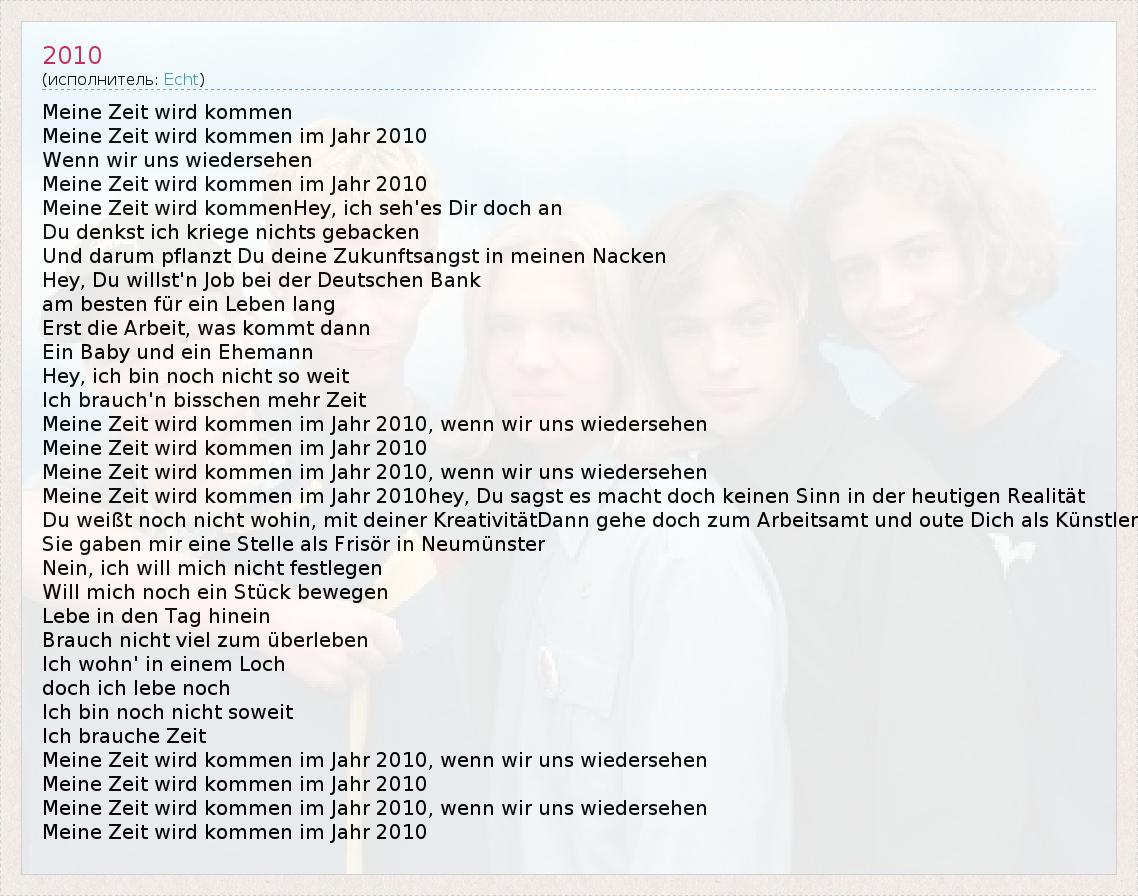
Task: Click the song title heading 2010
Action: (x=72, y=55)
